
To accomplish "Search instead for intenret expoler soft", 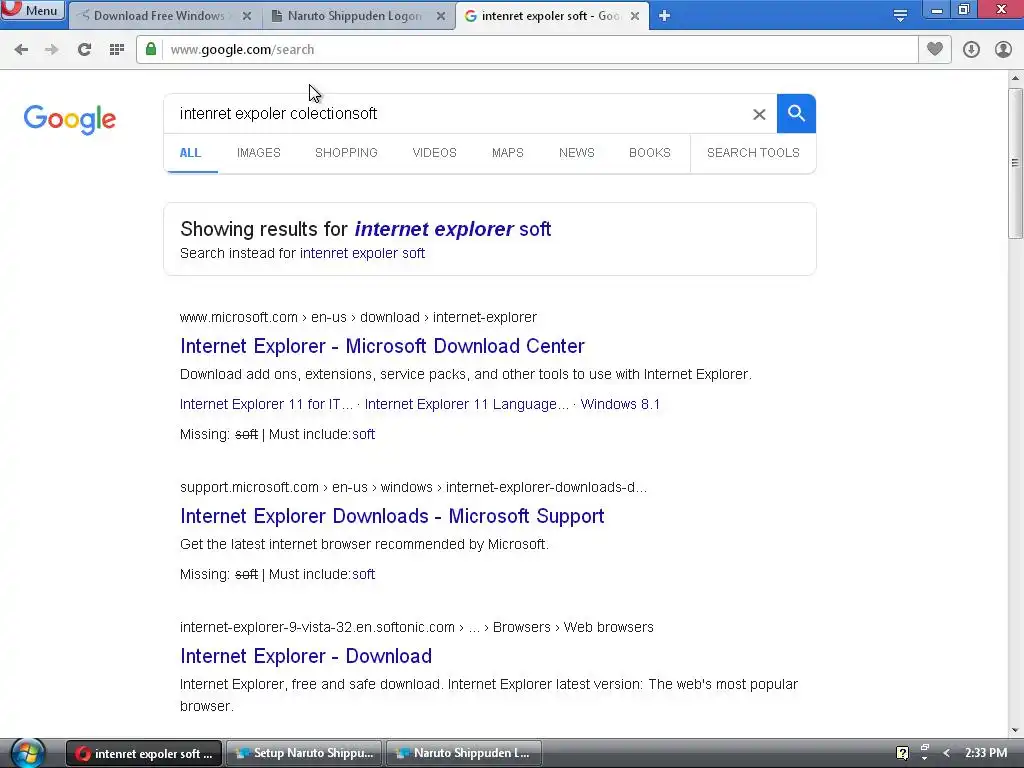I will coord(362,253).
